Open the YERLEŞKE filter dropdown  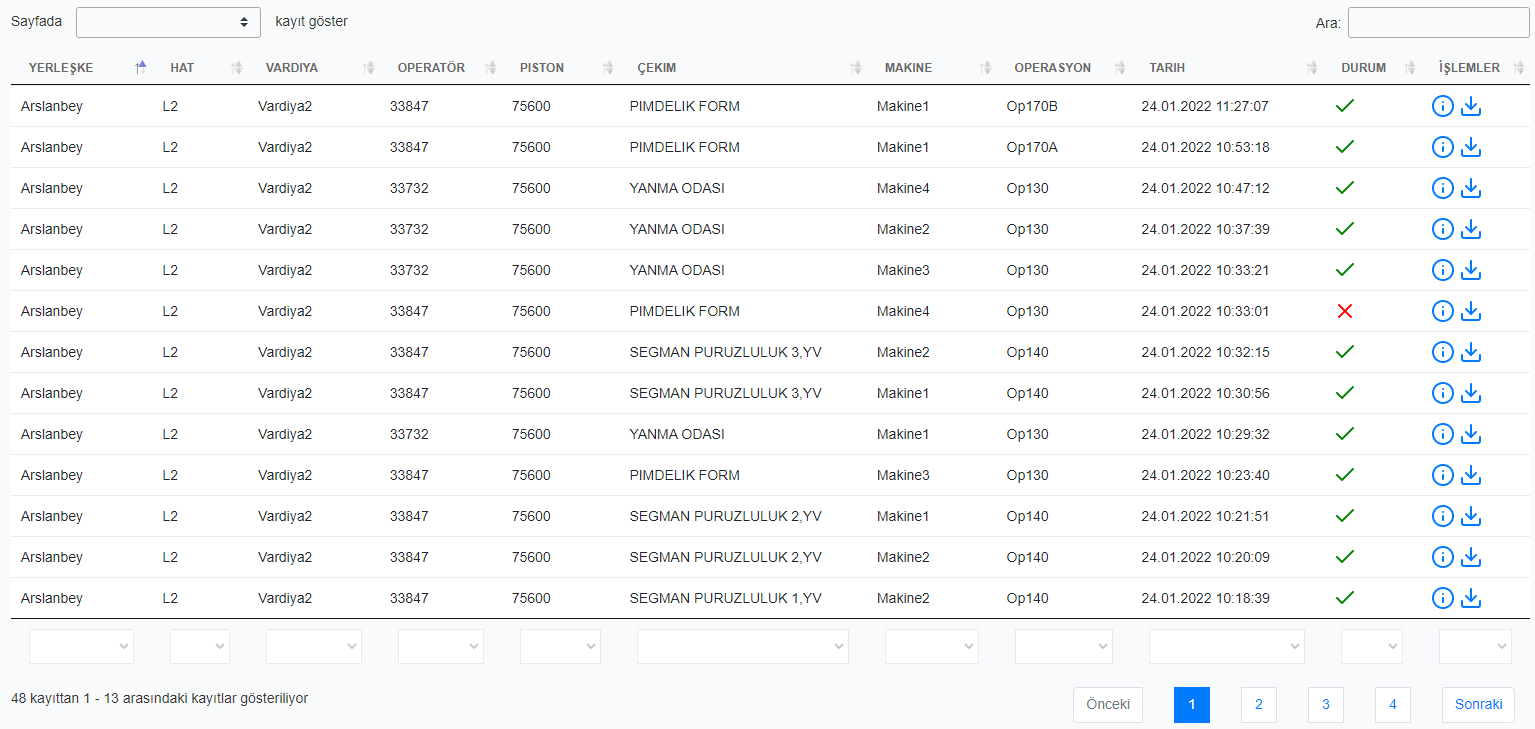tap(81, 646)
